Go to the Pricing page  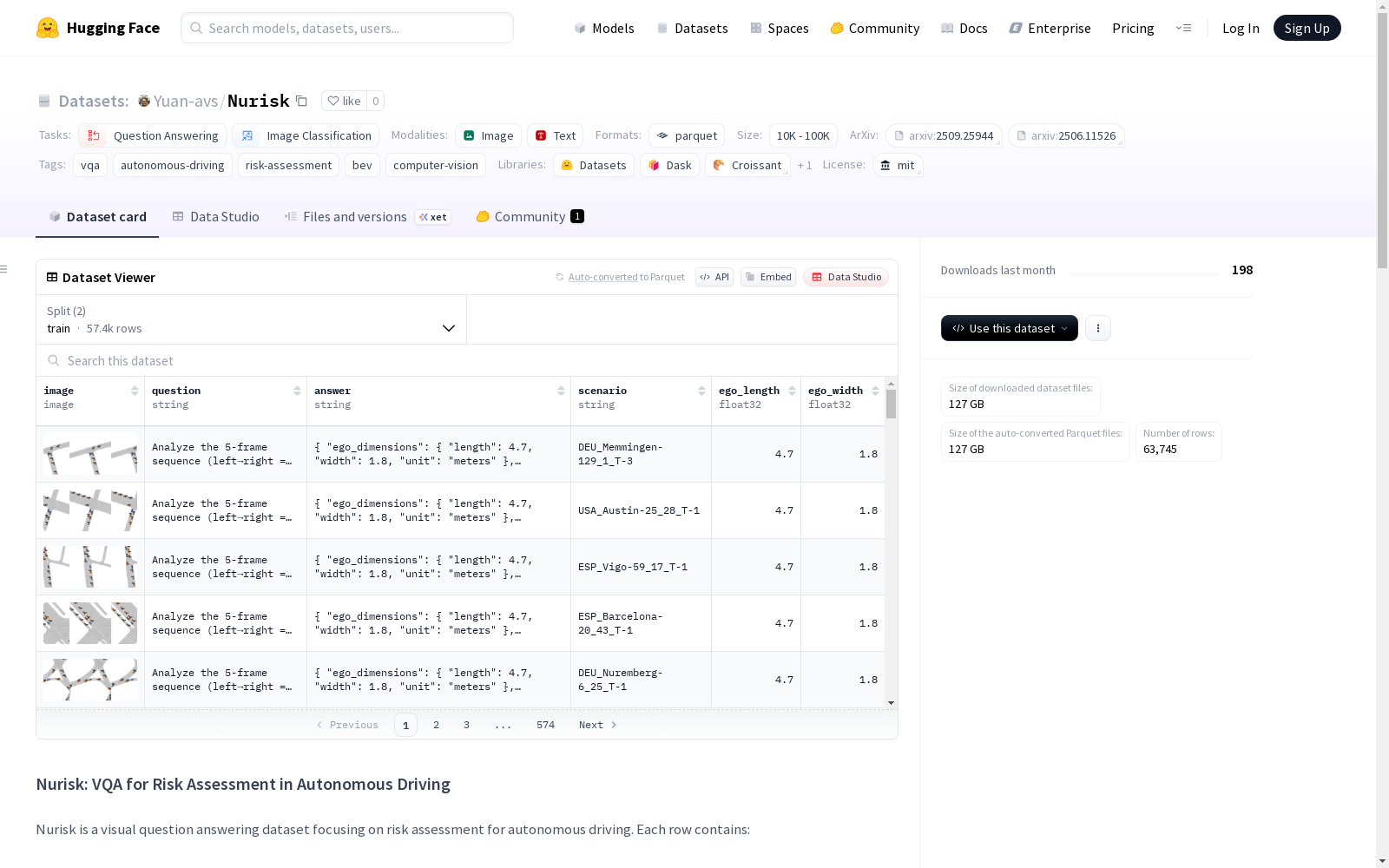pos(1133,28)
